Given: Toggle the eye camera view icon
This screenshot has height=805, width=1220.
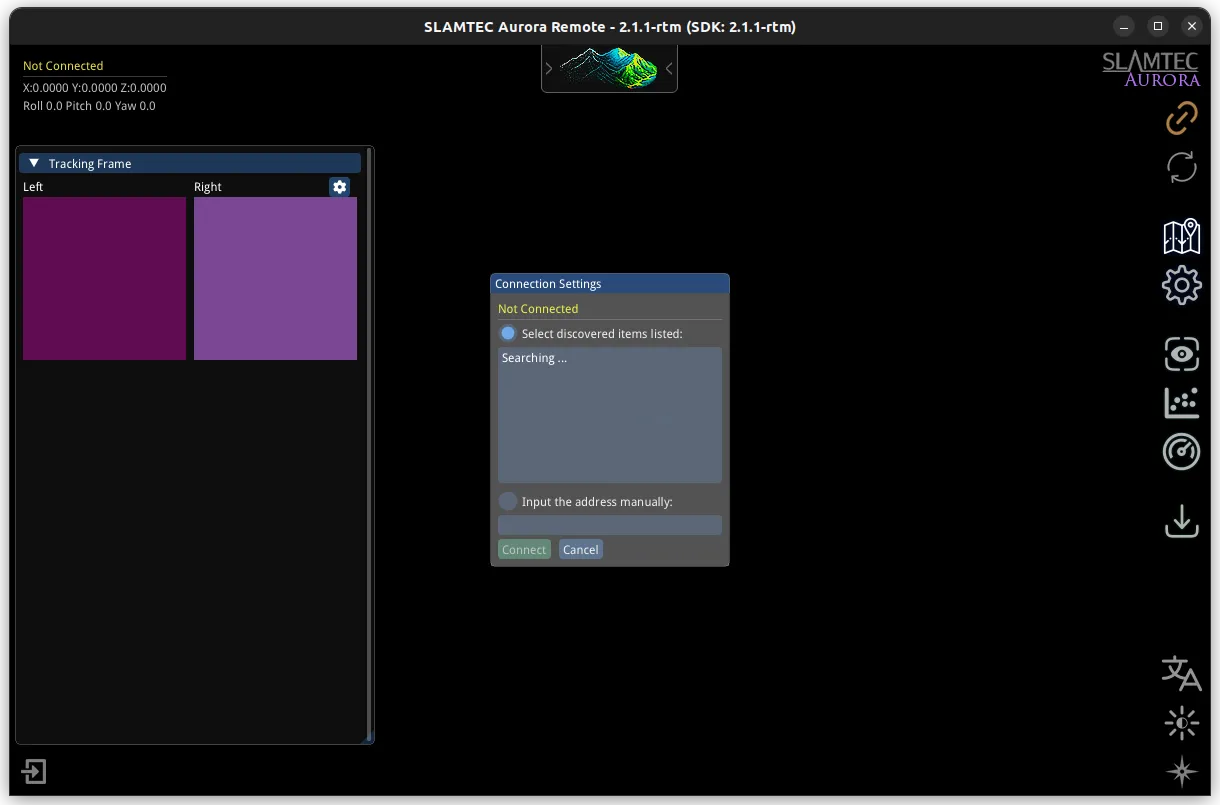Looking at the screenshot, I should click(x=1182, y=354).
